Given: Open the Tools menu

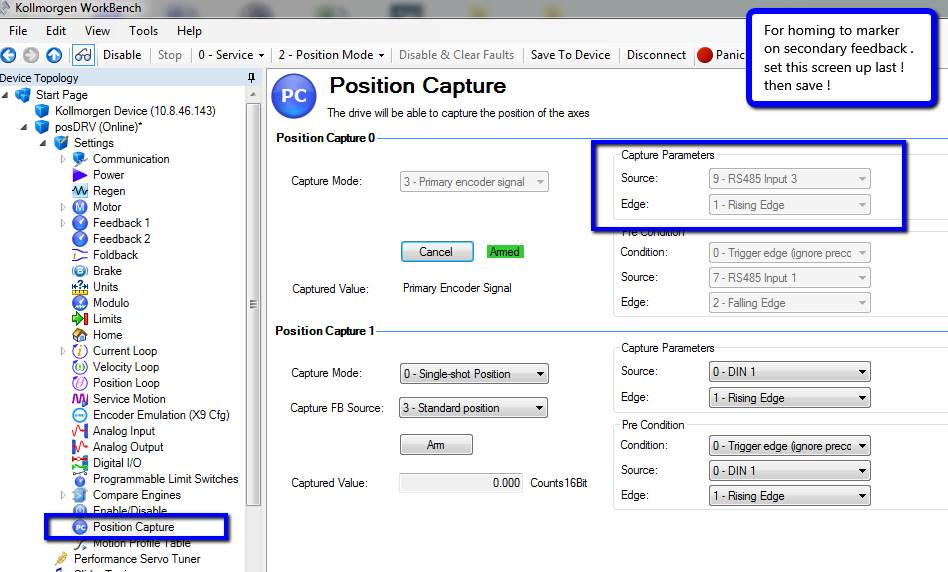Looking at the screenshot, I should coord(143,31).
